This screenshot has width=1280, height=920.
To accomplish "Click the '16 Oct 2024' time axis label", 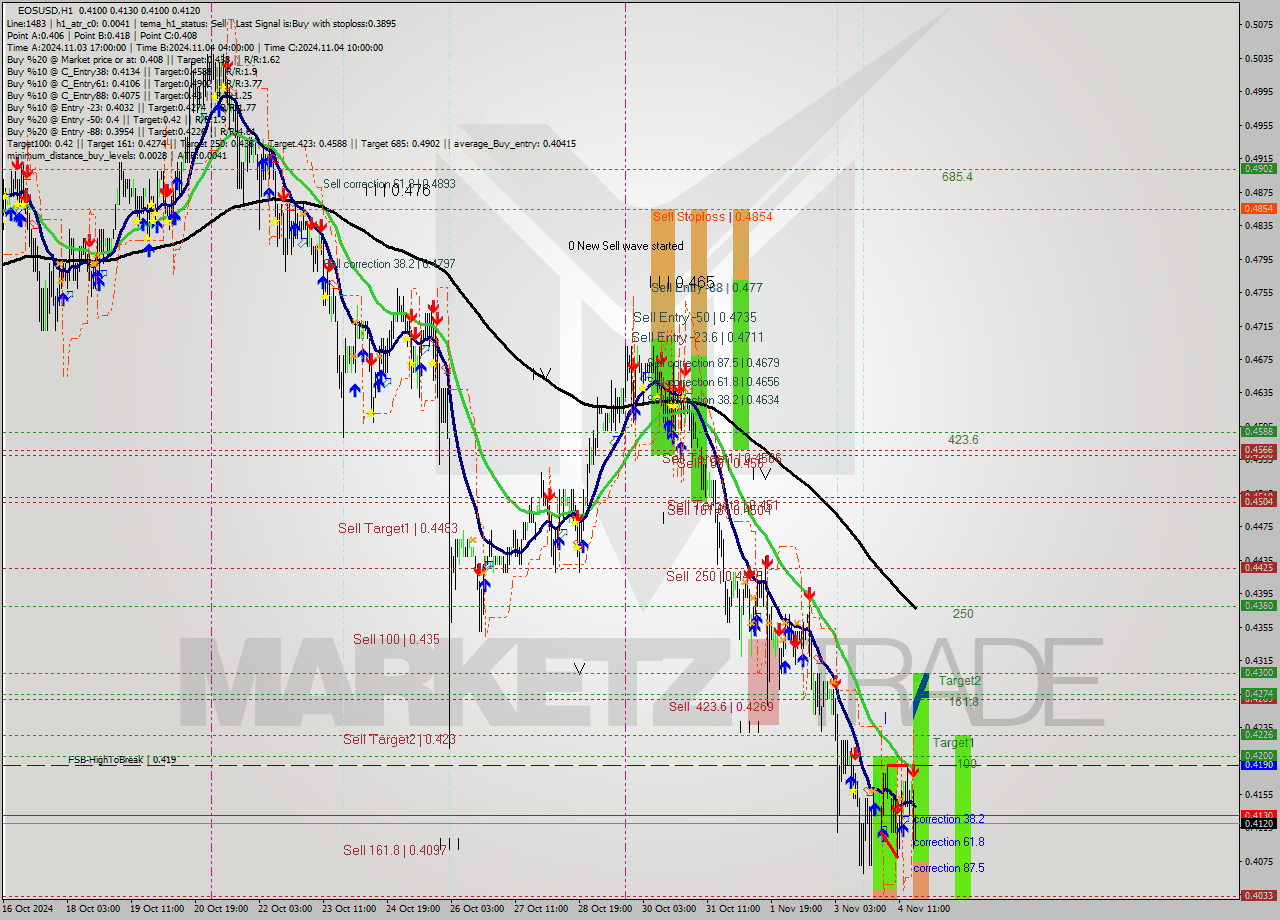I will coord(28,909).
